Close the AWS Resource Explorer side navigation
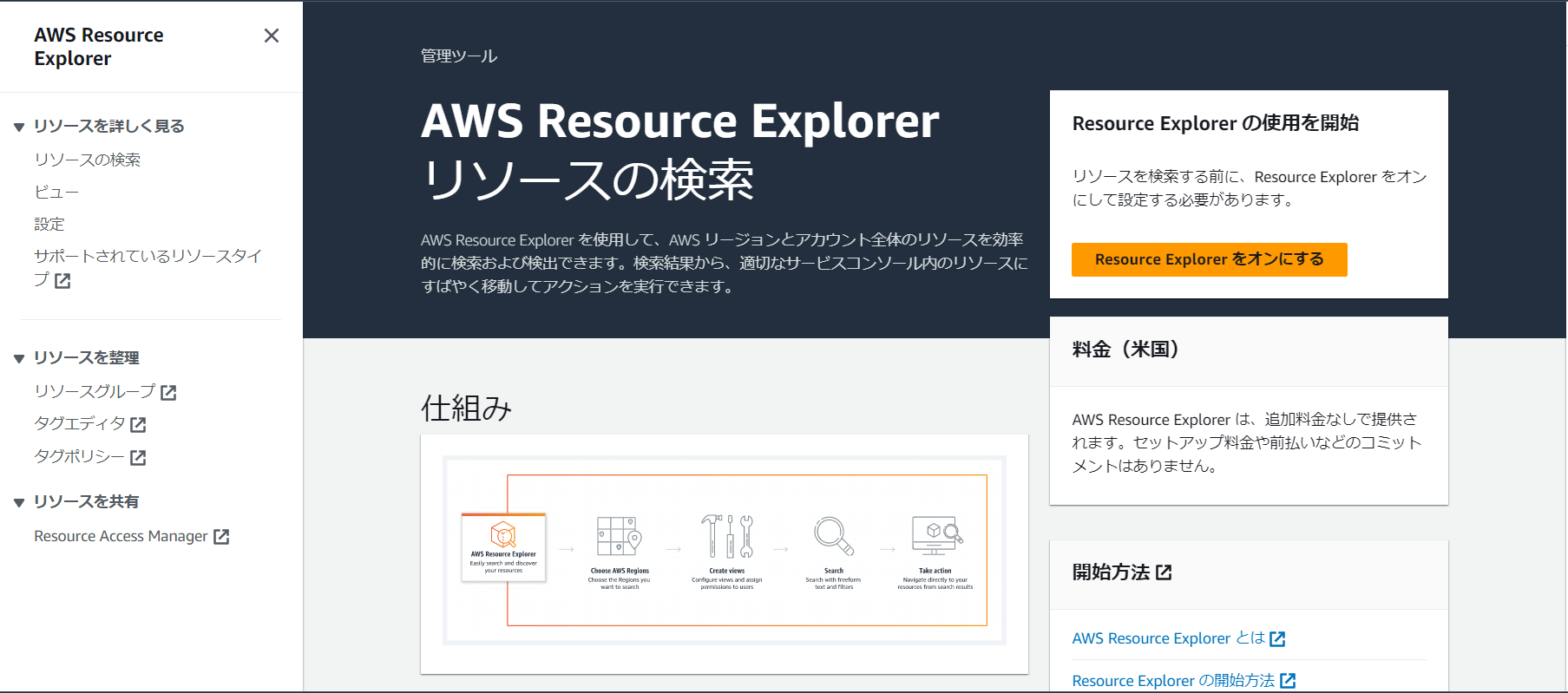 [x=272, y=36]
